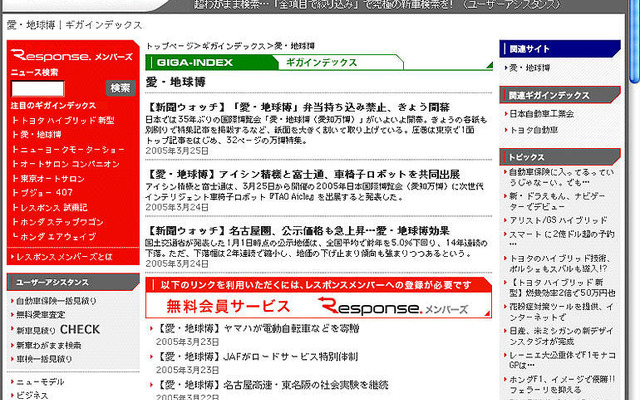The height and width of the screenshot is (400, 640).
Task: Open 無料愛車査定 link
Action: point(40,315)
